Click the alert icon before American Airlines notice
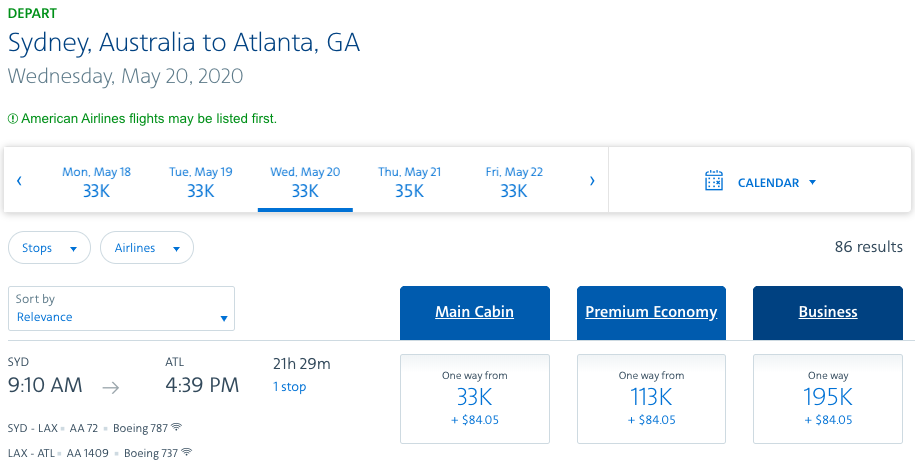915x467 pixels. coord(13,119)
